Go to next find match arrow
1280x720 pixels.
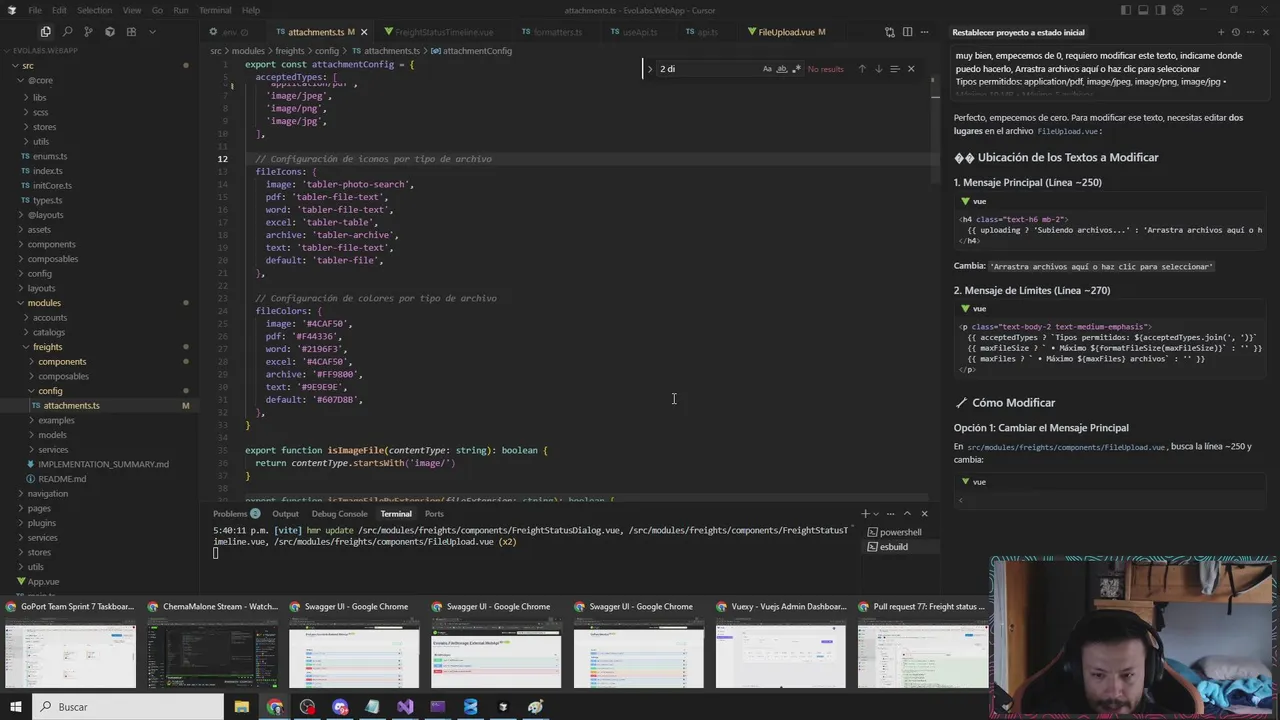tap(878, 69)
